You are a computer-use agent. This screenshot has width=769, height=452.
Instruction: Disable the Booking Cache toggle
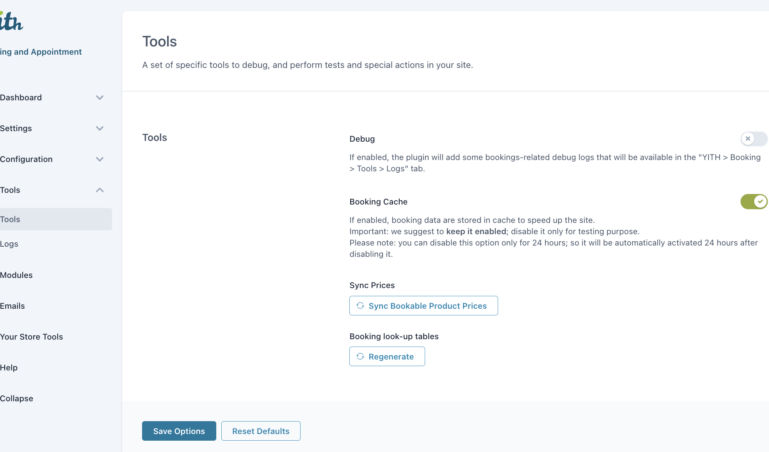[x=753, y=202]
